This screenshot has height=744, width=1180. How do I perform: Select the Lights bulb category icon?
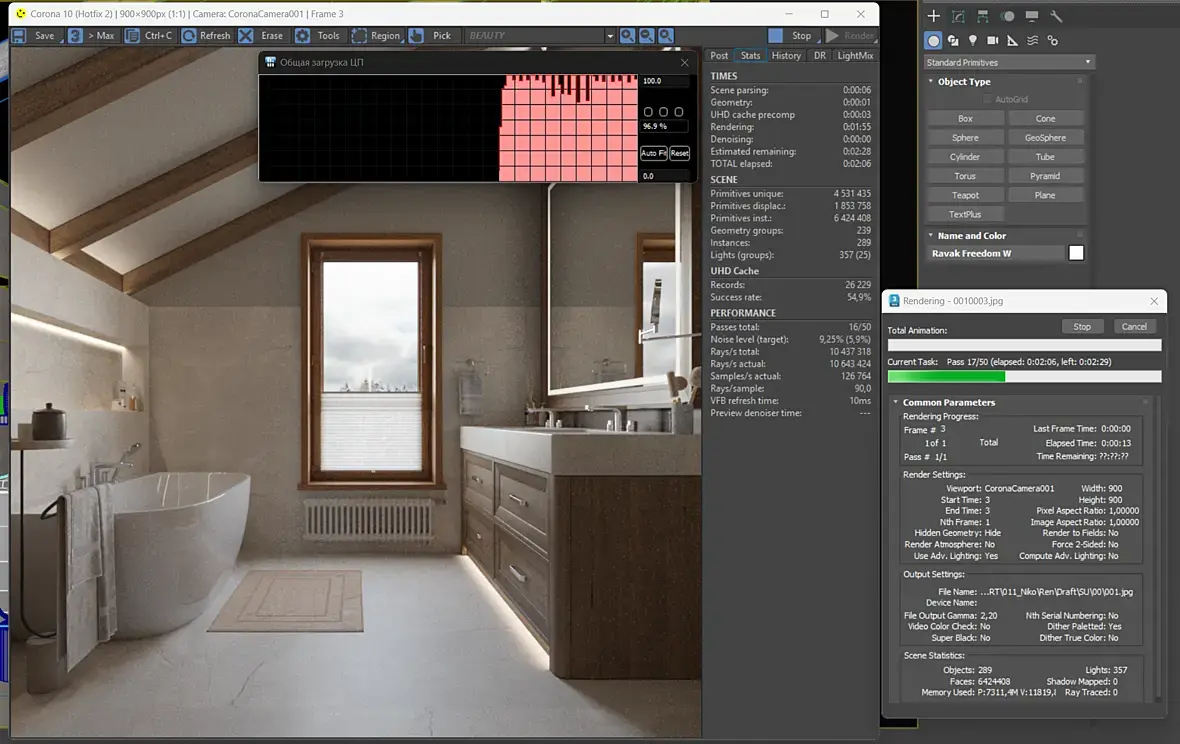(973, 41)
